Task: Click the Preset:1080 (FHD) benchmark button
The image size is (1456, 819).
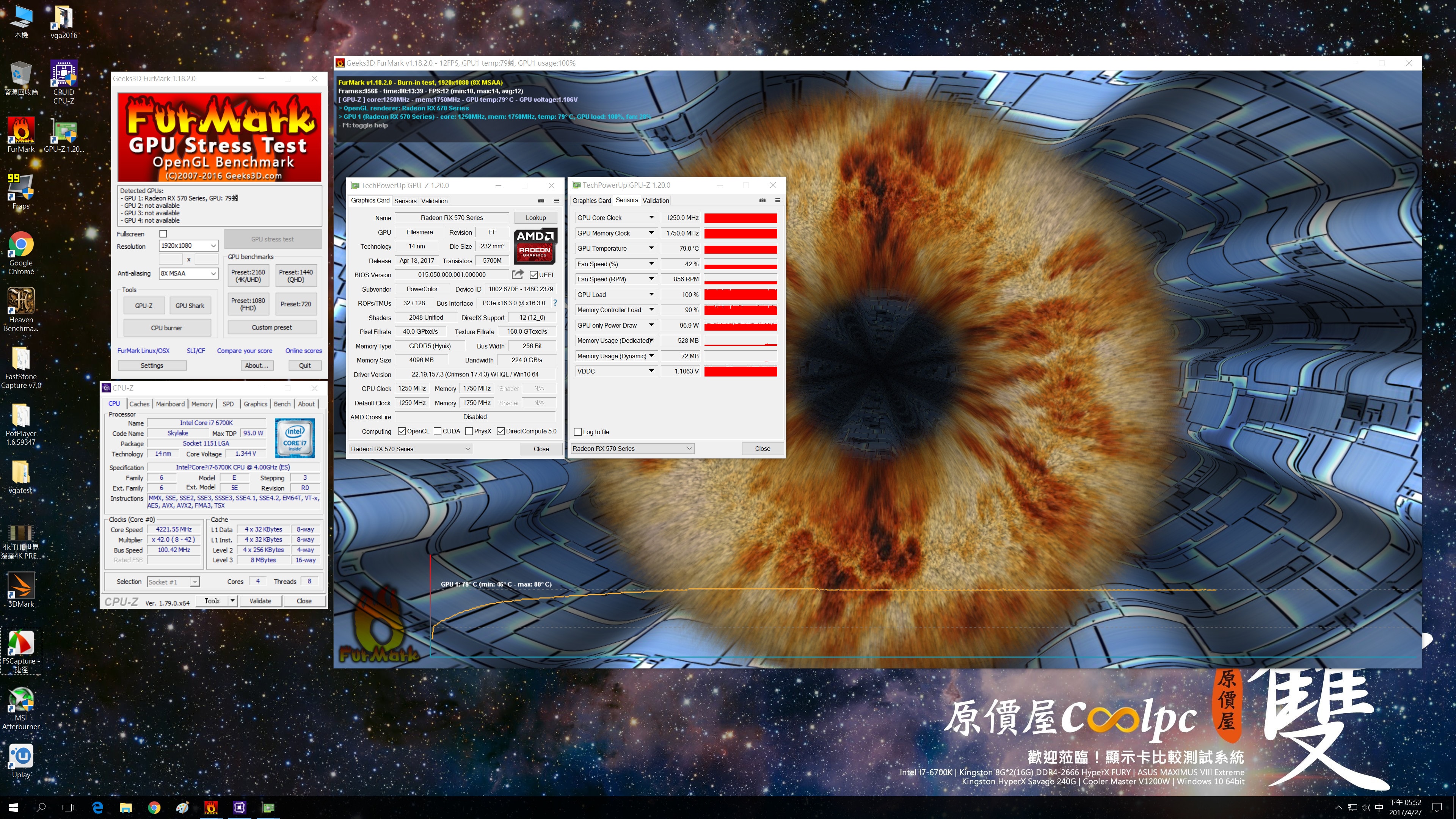Action: (x=248, y=304)
